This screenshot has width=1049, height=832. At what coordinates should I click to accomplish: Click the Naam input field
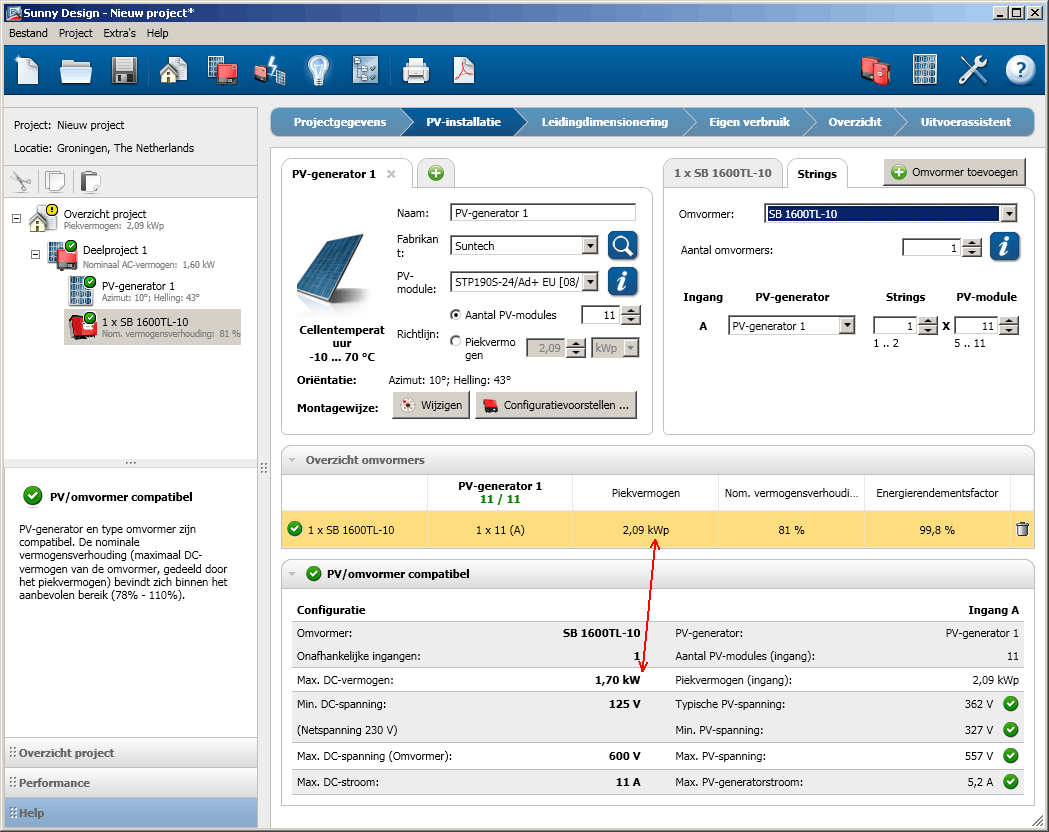click(543, 213)
